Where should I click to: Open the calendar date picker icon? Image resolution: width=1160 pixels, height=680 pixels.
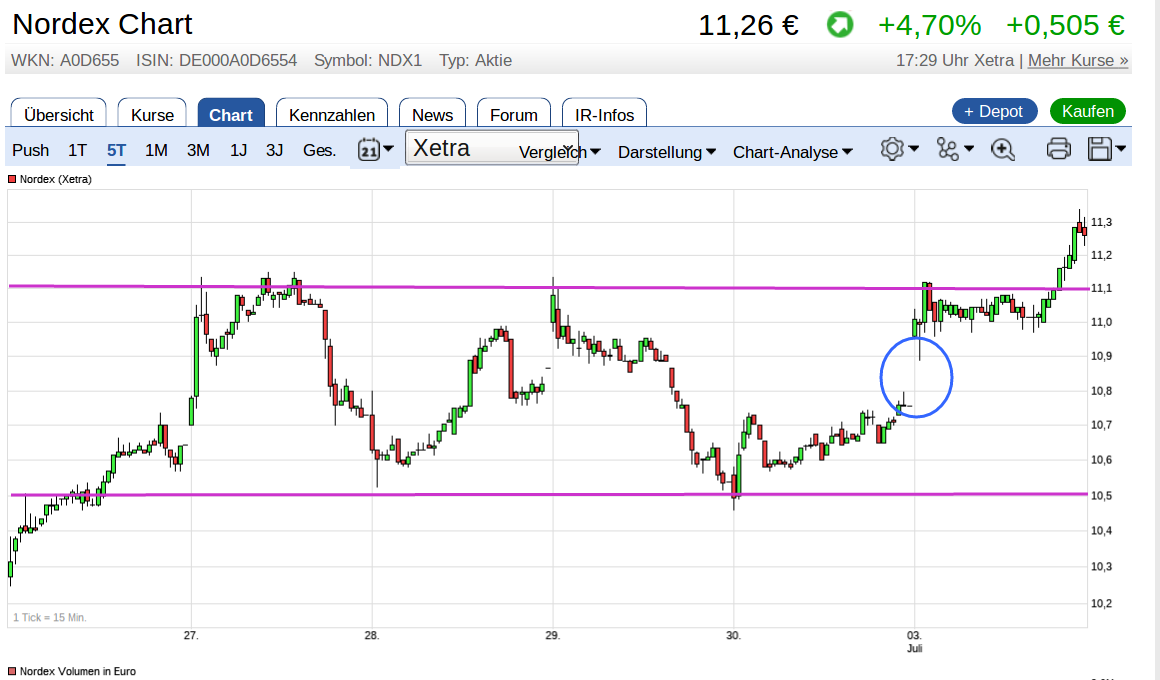pos(368,150)
